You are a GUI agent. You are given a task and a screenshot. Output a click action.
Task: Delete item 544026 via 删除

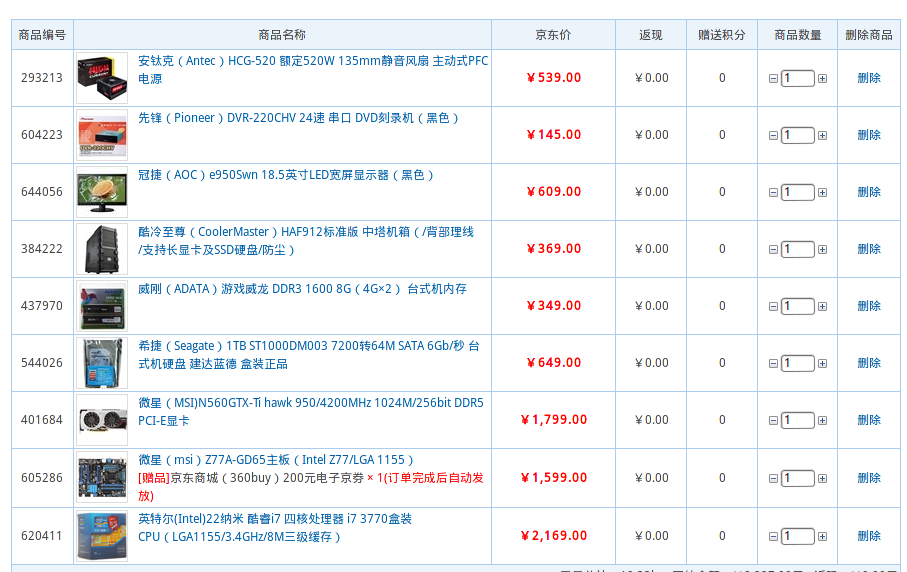tap(869, 363)
